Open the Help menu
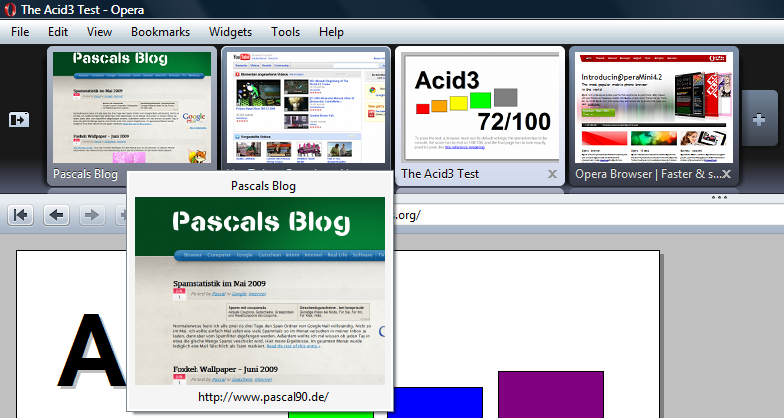This screenshot has height=418, width=784. click(331, 32)
